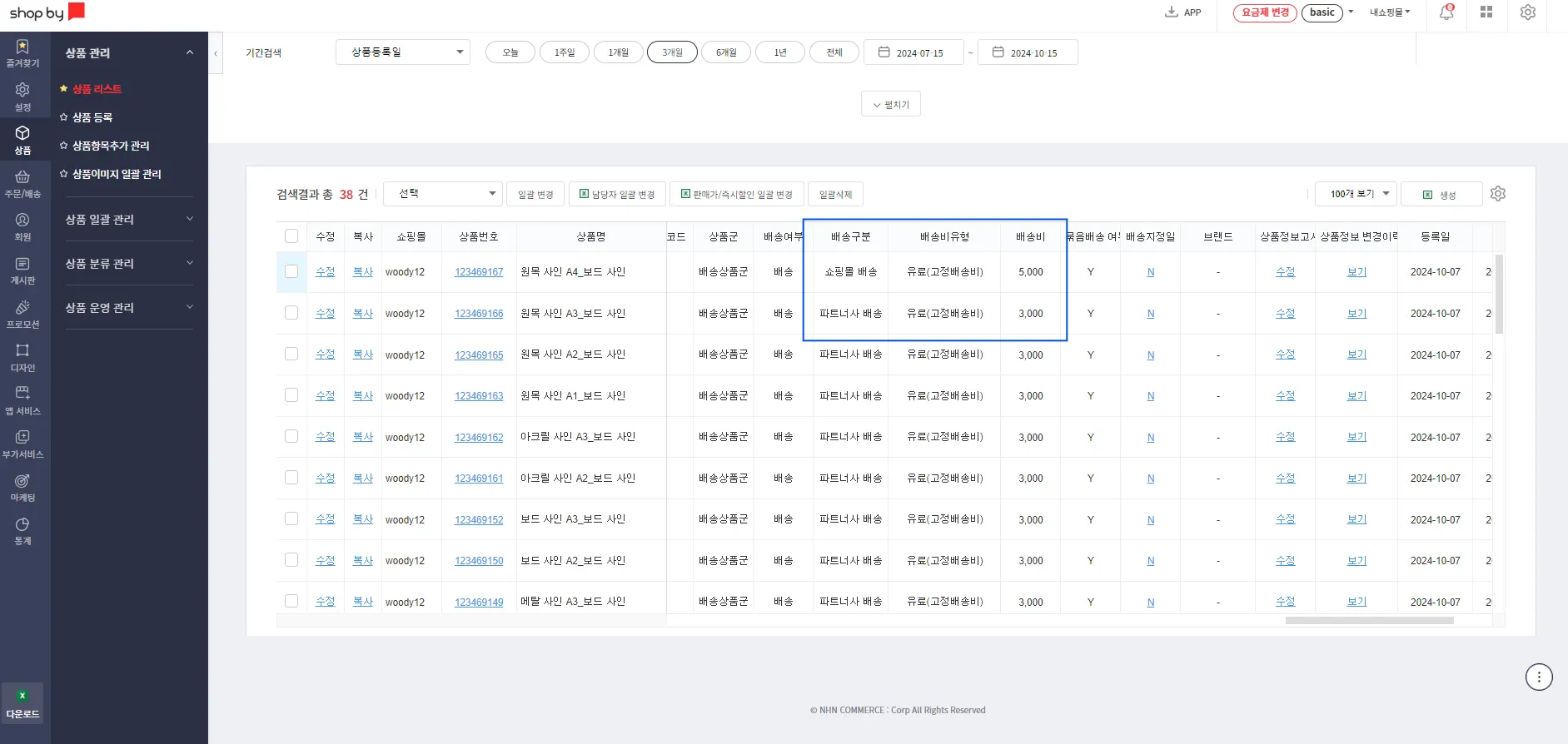The height and width of the screenshot is (744, 1568).
Task: Click the horizontal scrollbar under the table
Action: [x=1369, y=621]
